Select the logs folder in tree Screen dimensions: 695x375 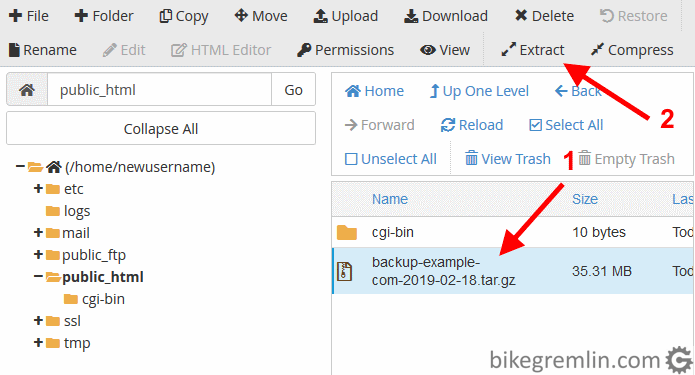click(x=77, y=211)
